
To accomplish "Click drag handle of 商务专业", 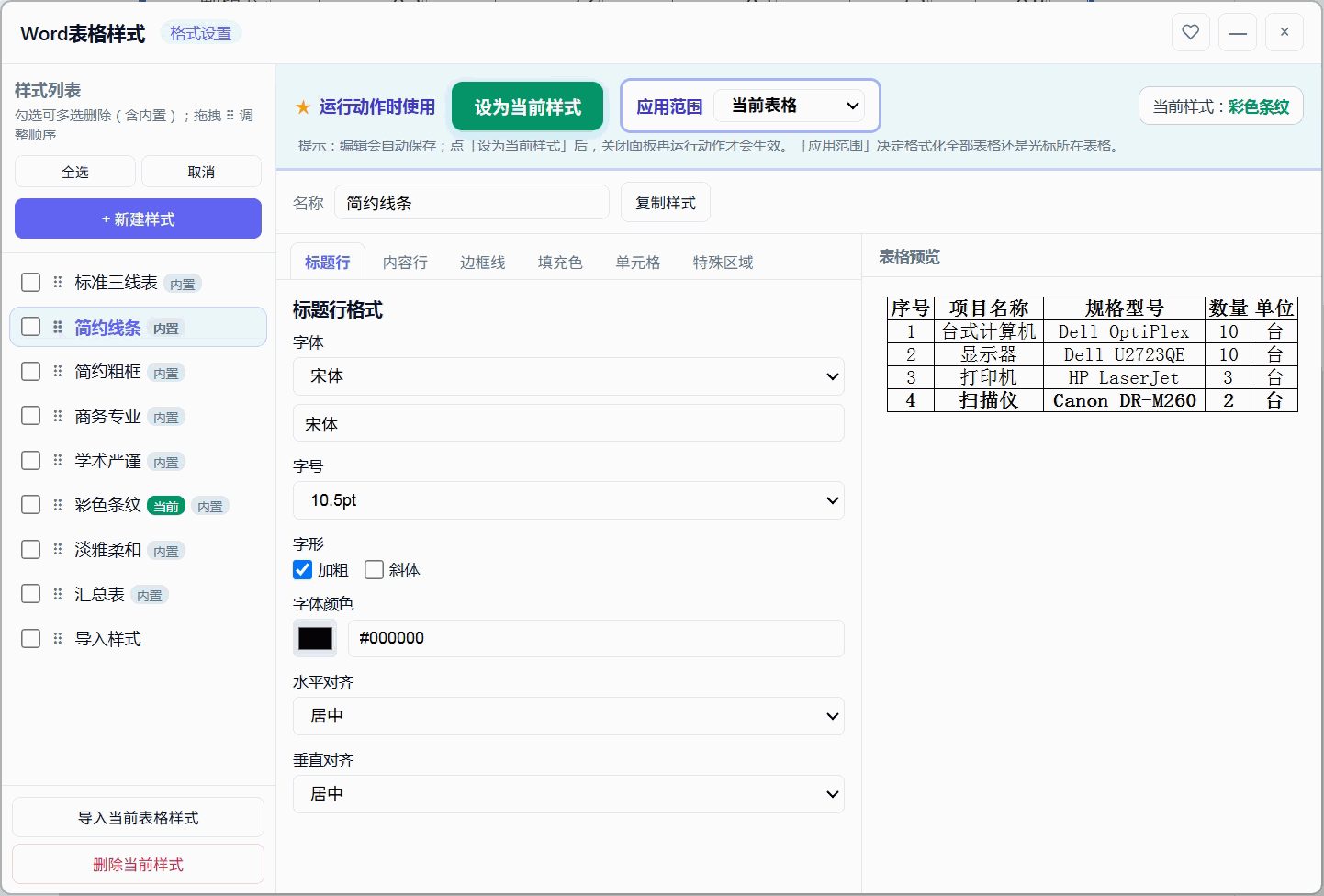I will 58,416.
